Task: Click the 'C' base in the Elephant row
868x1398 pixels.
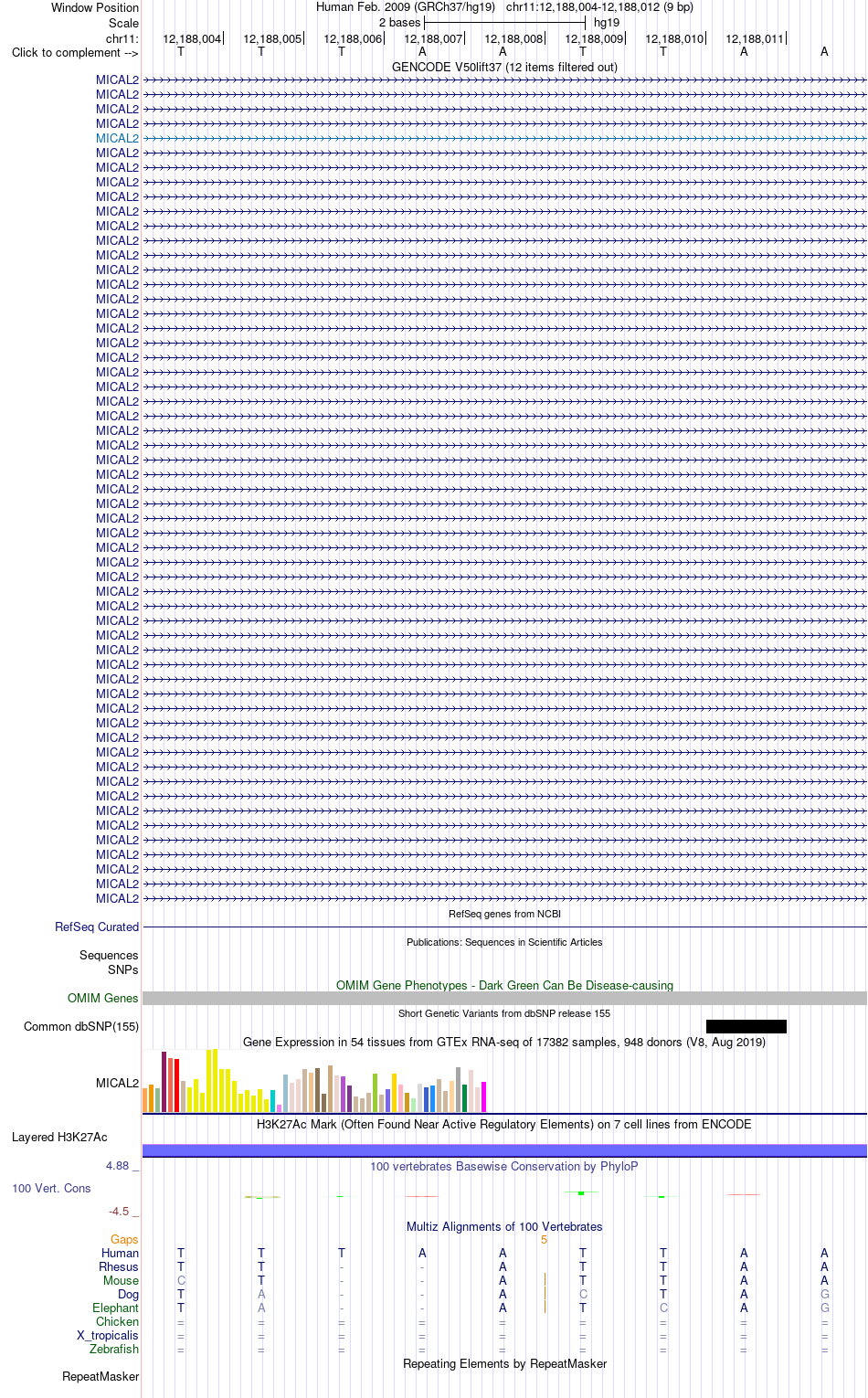Action: coord(663,1308)
